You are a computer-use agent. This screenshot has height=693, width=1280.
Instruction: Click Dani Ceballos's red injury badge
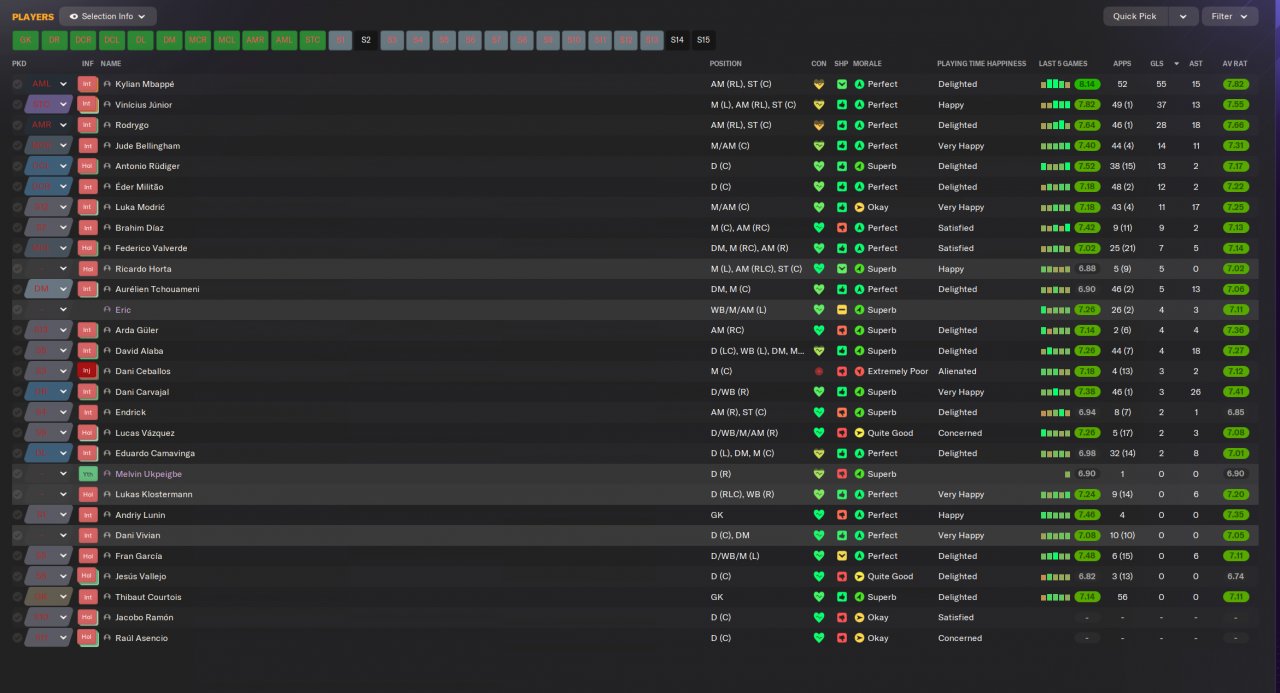(x=87, y=371)
